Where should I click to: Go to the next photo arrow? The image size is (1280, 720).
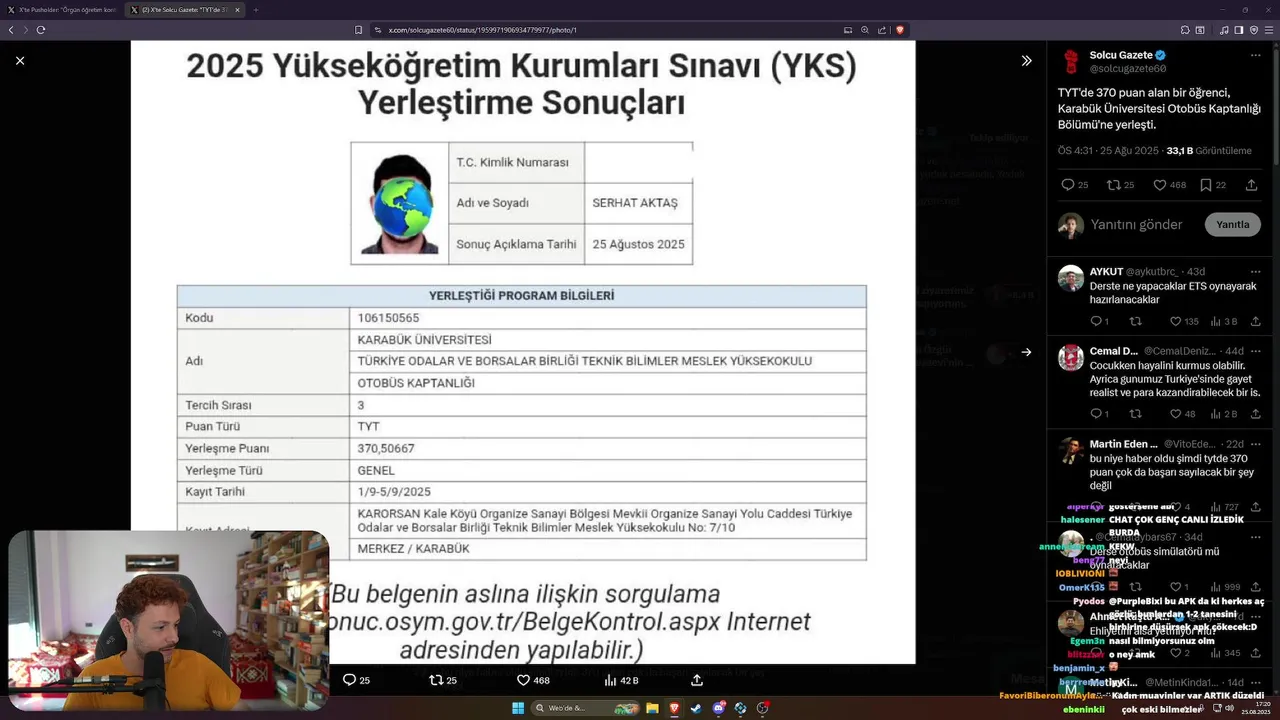[x=1026, y=352]
